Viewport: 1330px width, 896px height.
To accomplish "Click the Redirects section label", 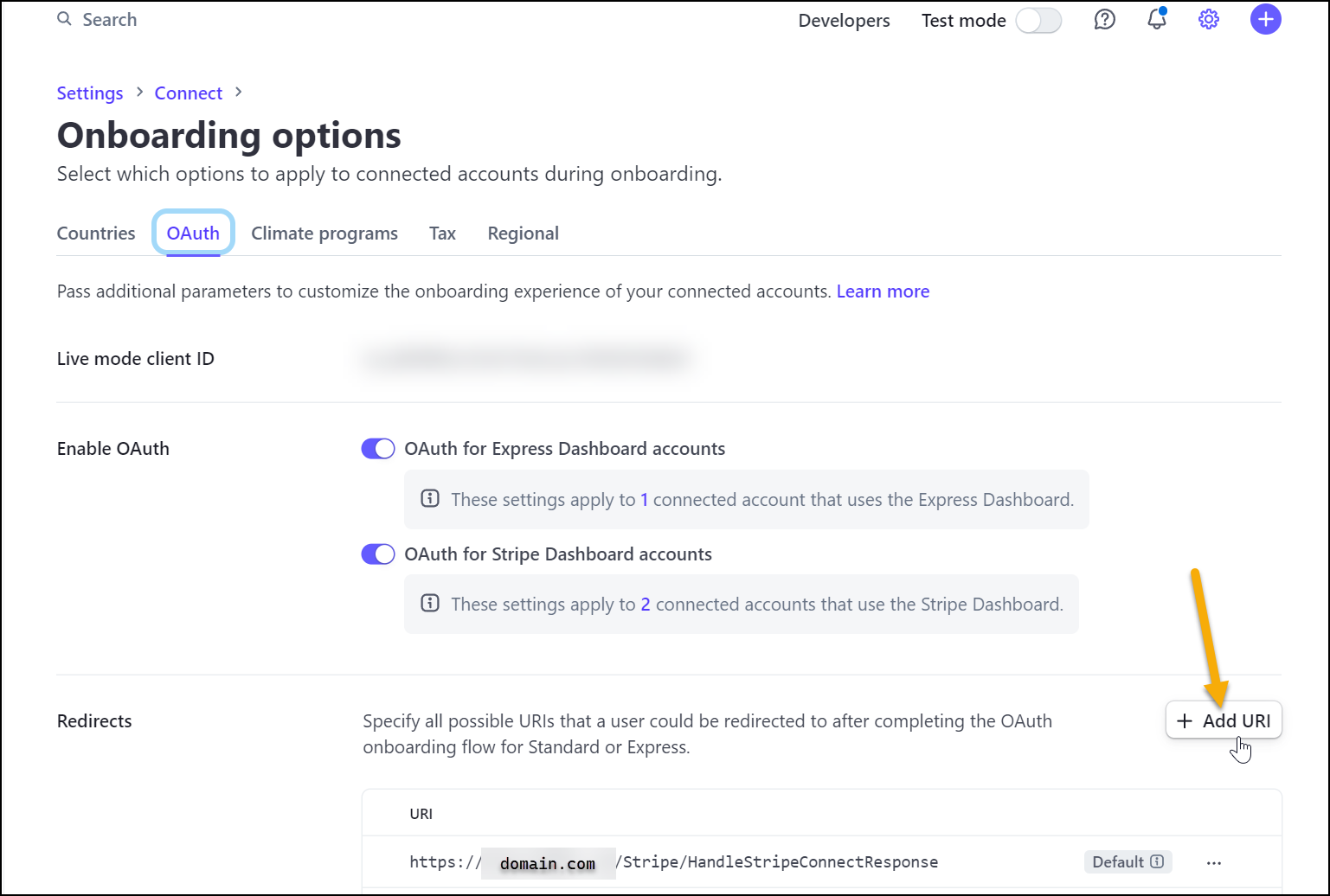I will pos(94,720).
